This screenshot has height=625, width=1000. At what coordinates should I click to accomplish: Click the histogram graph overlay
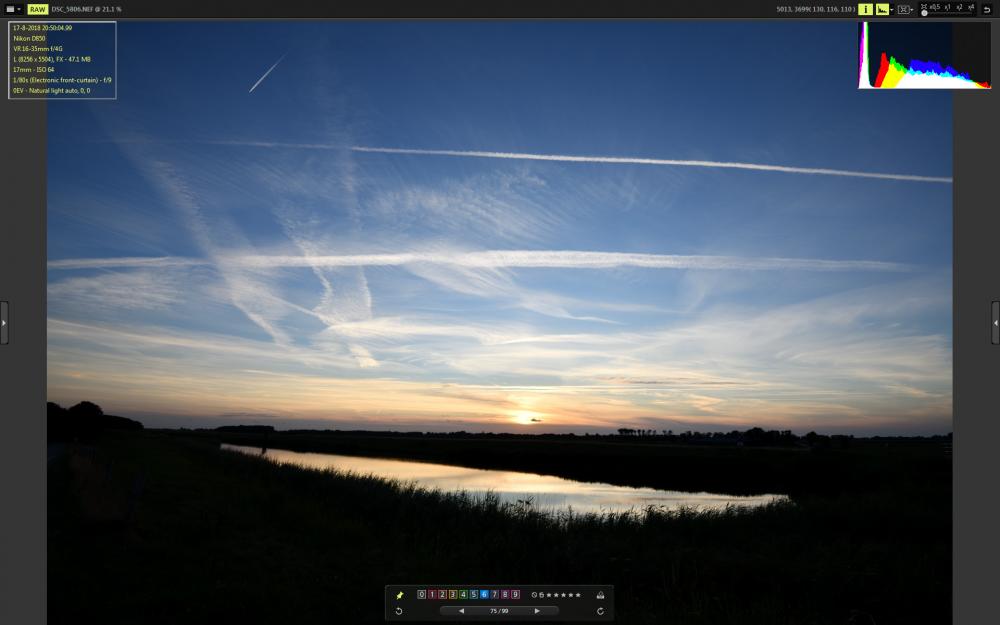pyautogui.click(x=924, y=55)
